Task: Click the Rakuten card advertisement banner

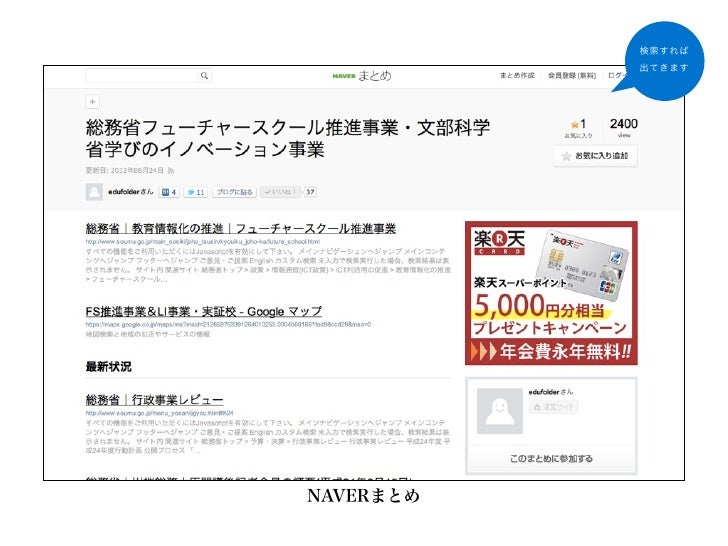Action: pyautogui.click(x=551, y=293)
